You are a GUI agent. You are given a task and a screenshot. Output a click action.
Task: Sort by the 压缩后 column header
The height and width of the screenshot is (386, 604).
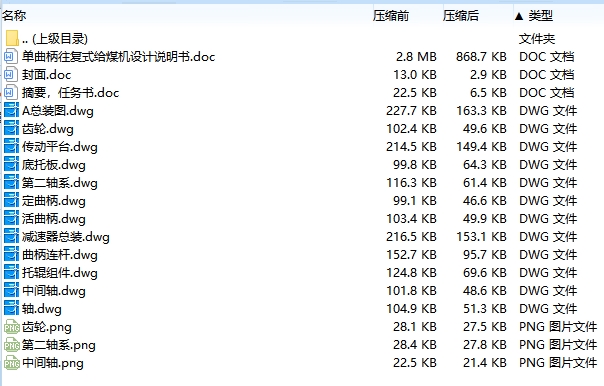pyautogui.click(x=461, y=16)
